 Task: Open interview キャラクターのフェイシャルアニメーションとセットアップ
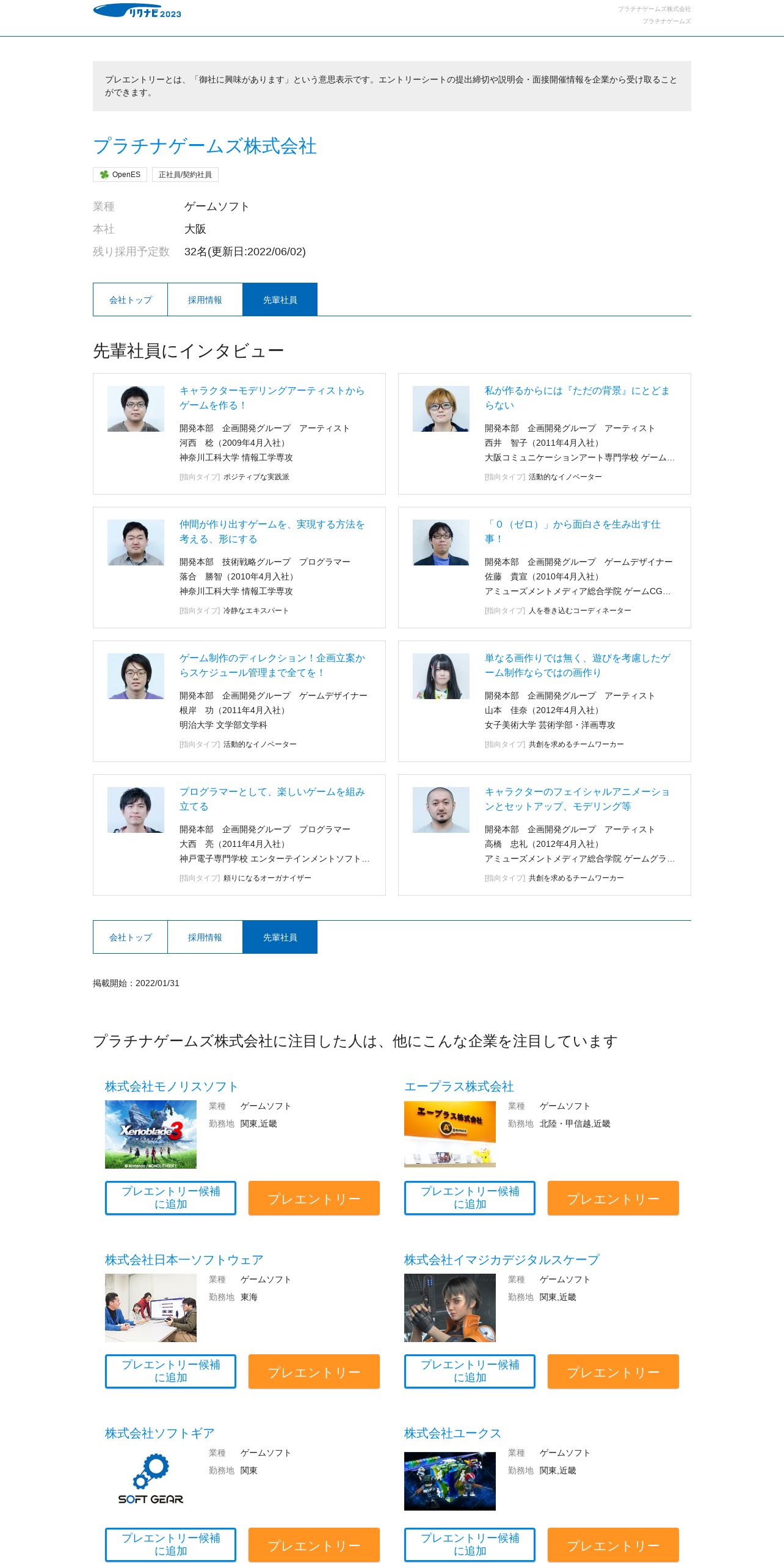point(577,799)
